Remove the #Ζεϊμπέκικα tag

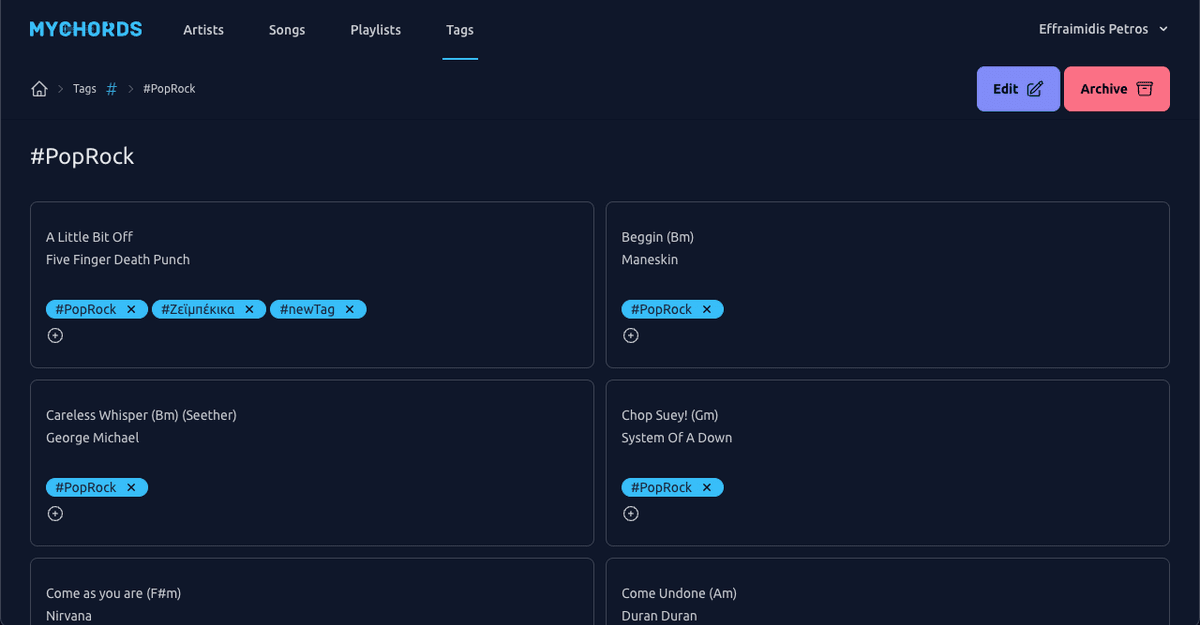pos(249,309)
